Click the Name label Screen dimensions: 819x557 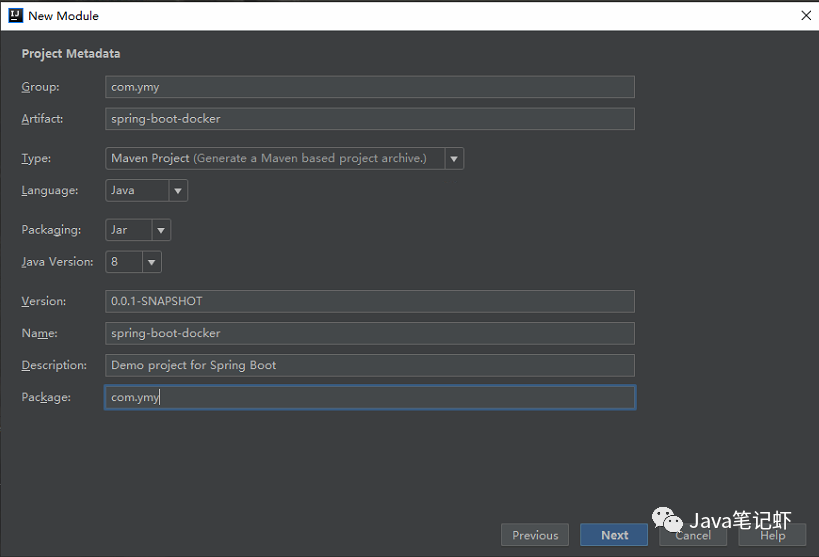tap(40, 333)
